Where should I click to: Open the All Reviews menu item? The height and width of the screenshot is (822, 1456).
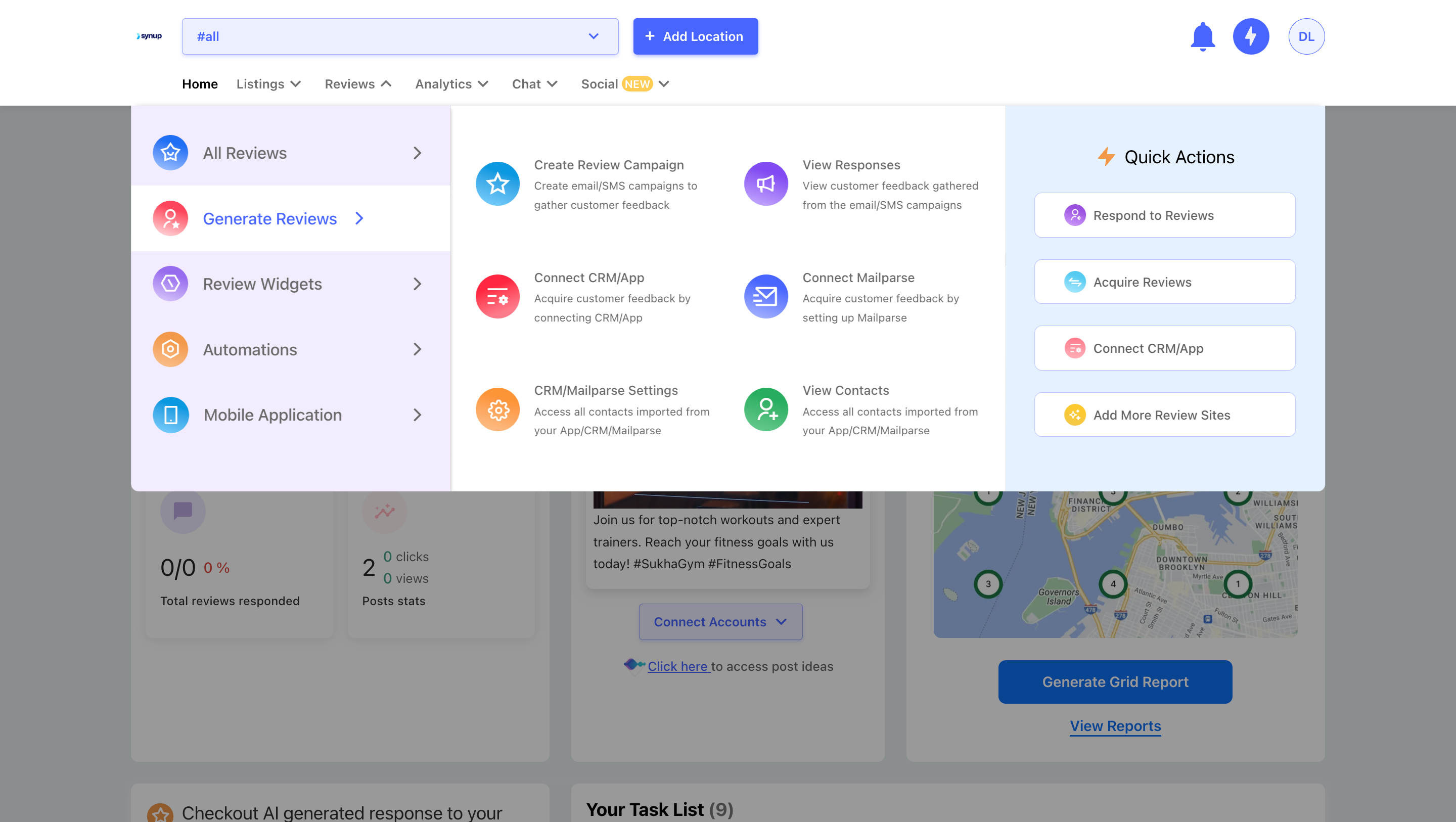point(245,153)
